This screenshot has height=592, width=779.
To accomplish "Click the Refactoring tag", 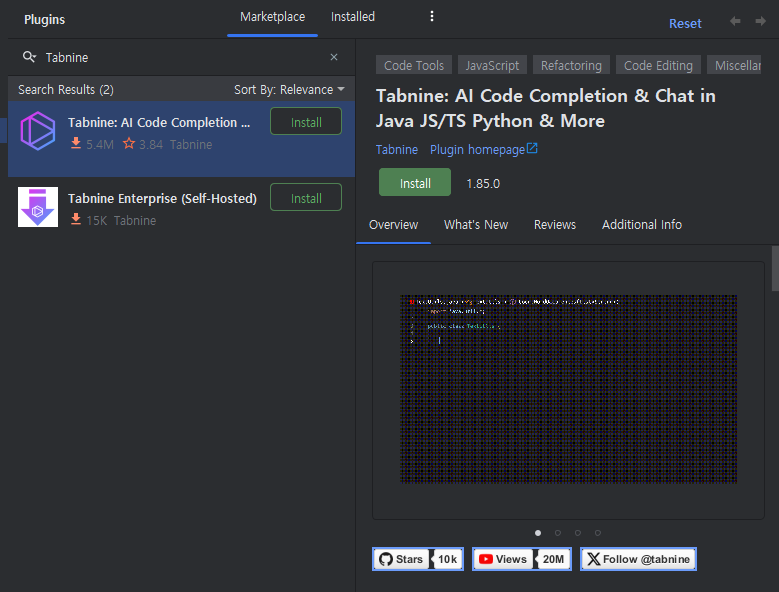I will click(571, 65).
